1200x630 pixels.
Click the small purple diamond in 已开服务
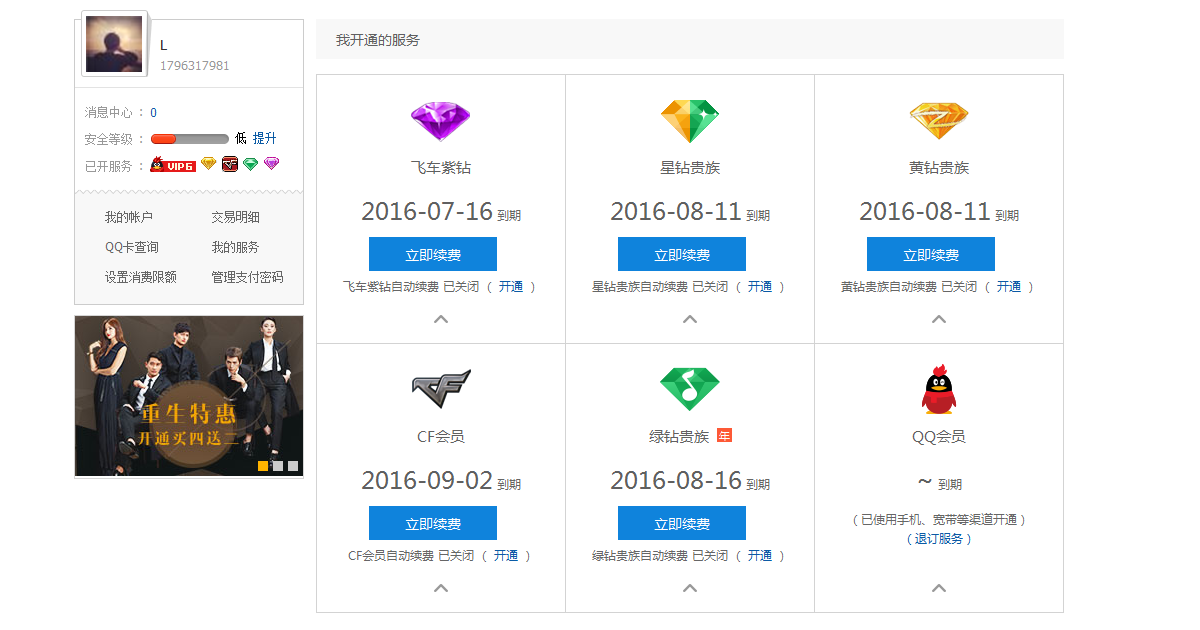tap(271, 164)
